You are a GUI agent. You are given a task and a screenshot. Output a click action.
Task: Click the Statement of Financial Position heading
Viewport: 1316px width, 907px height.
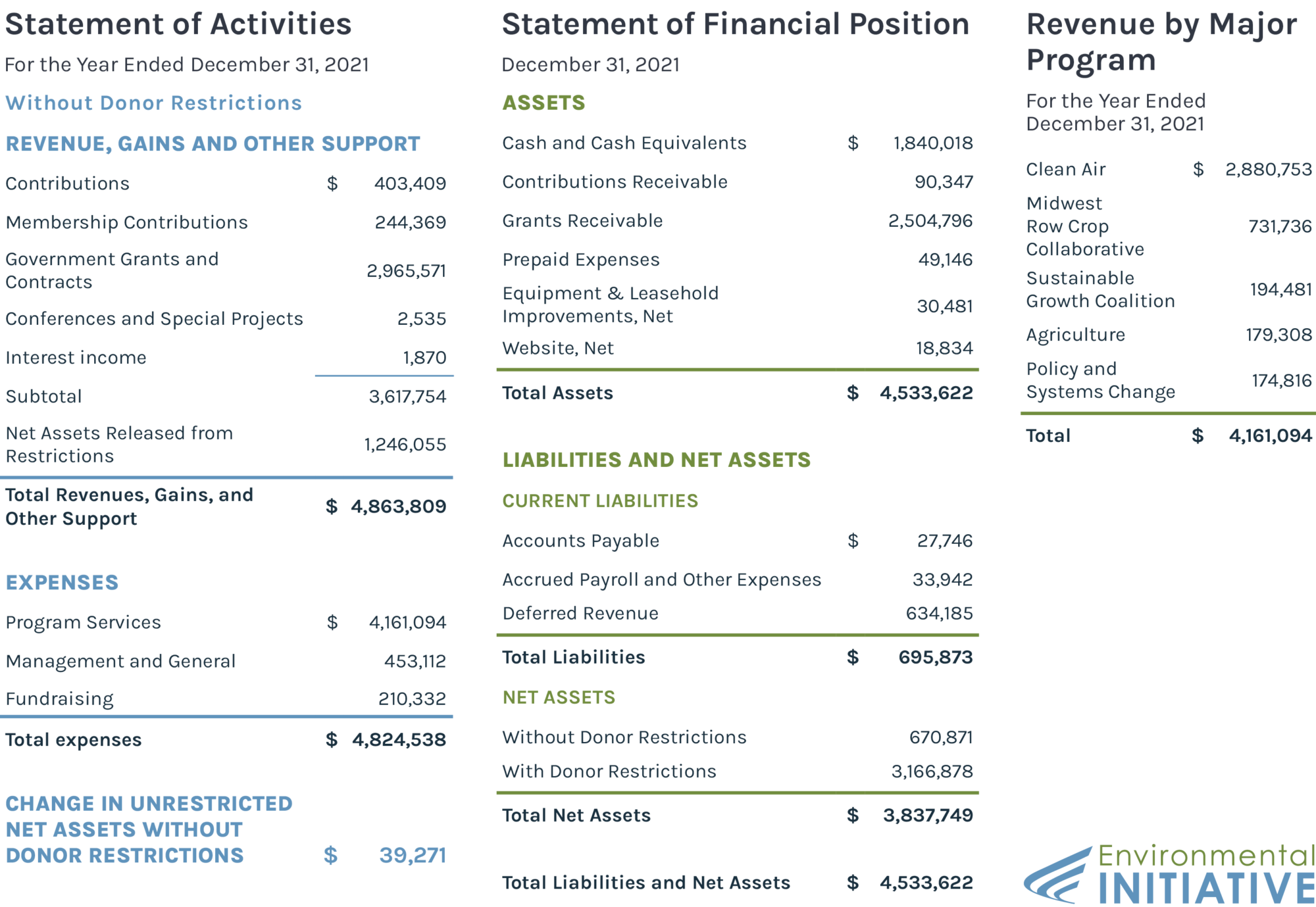pyautogui.click(x=735, y=24)
